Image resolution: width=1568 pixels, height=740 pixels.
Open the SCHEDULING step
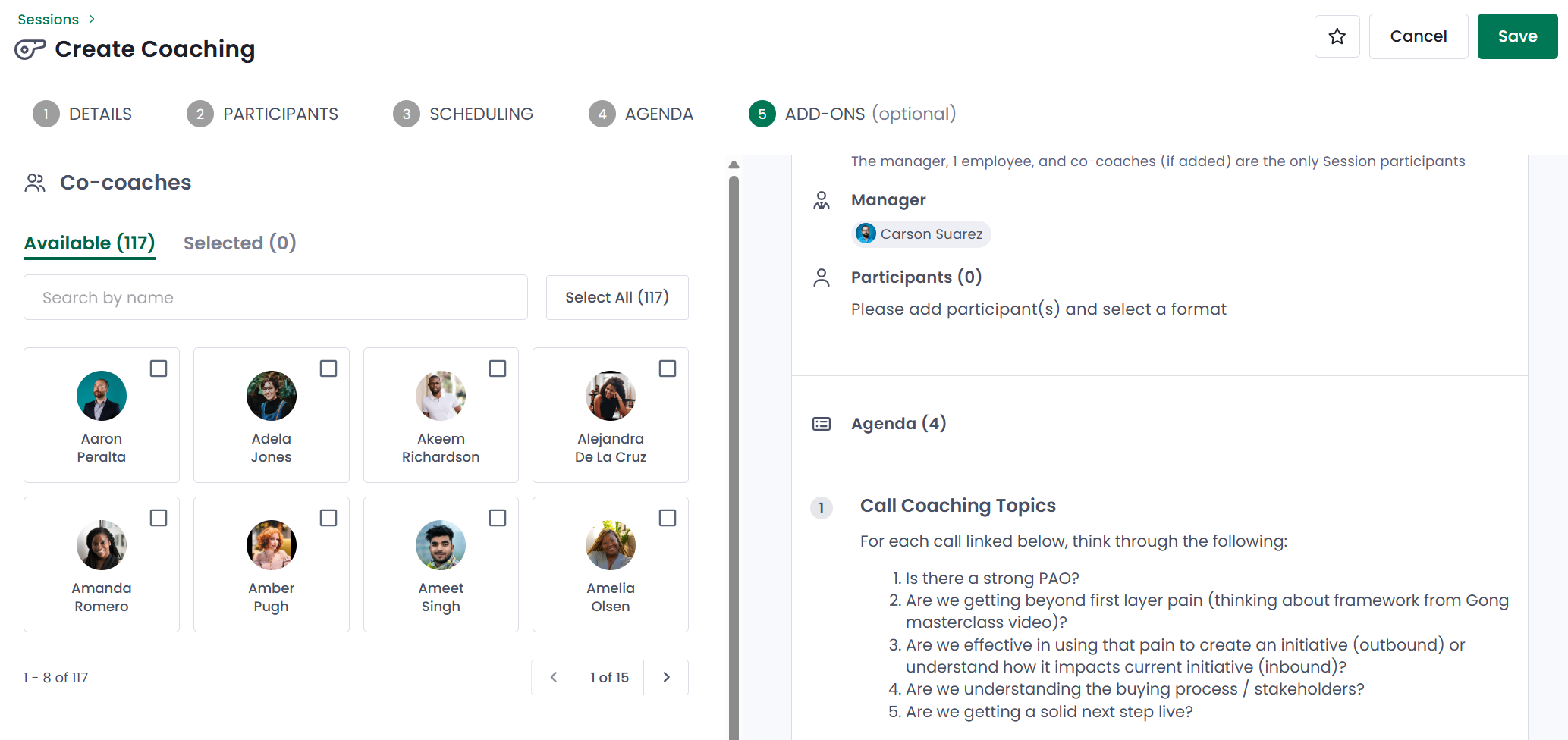482,114
